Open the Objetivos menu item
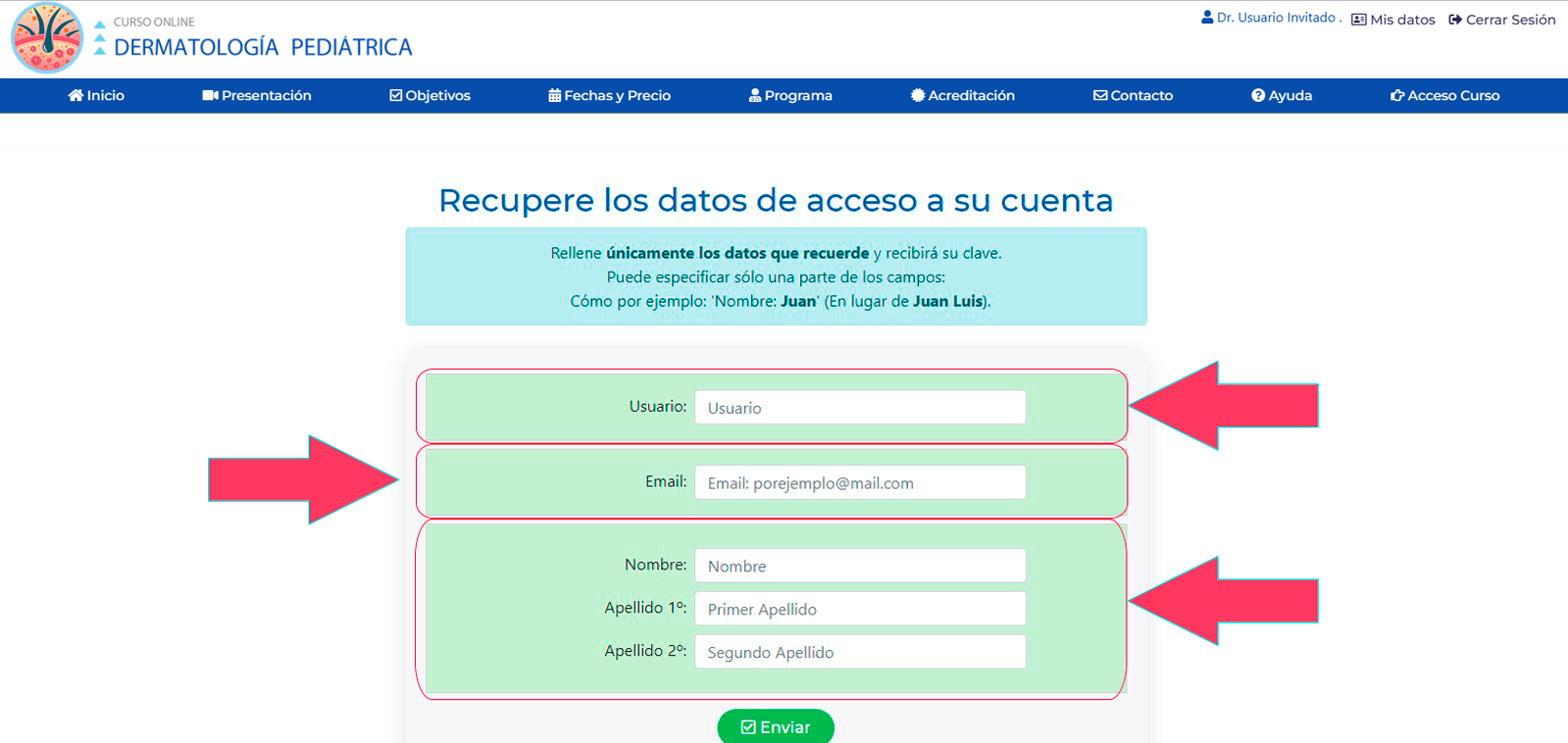The image size is (1568, 743). coord(430,95)
